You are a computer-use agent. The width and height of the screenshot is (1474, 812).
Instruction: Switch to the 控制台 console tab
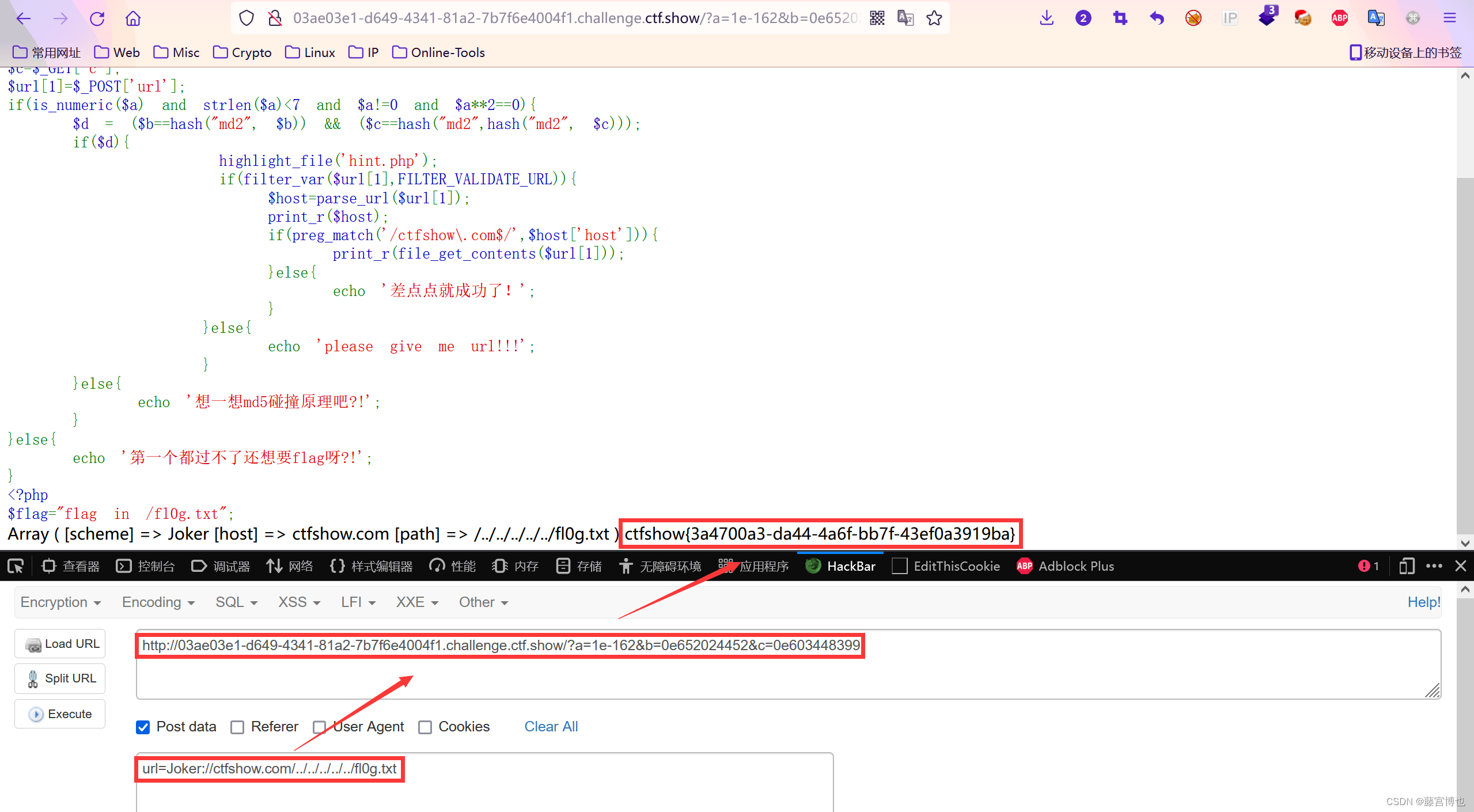point(146,566)
